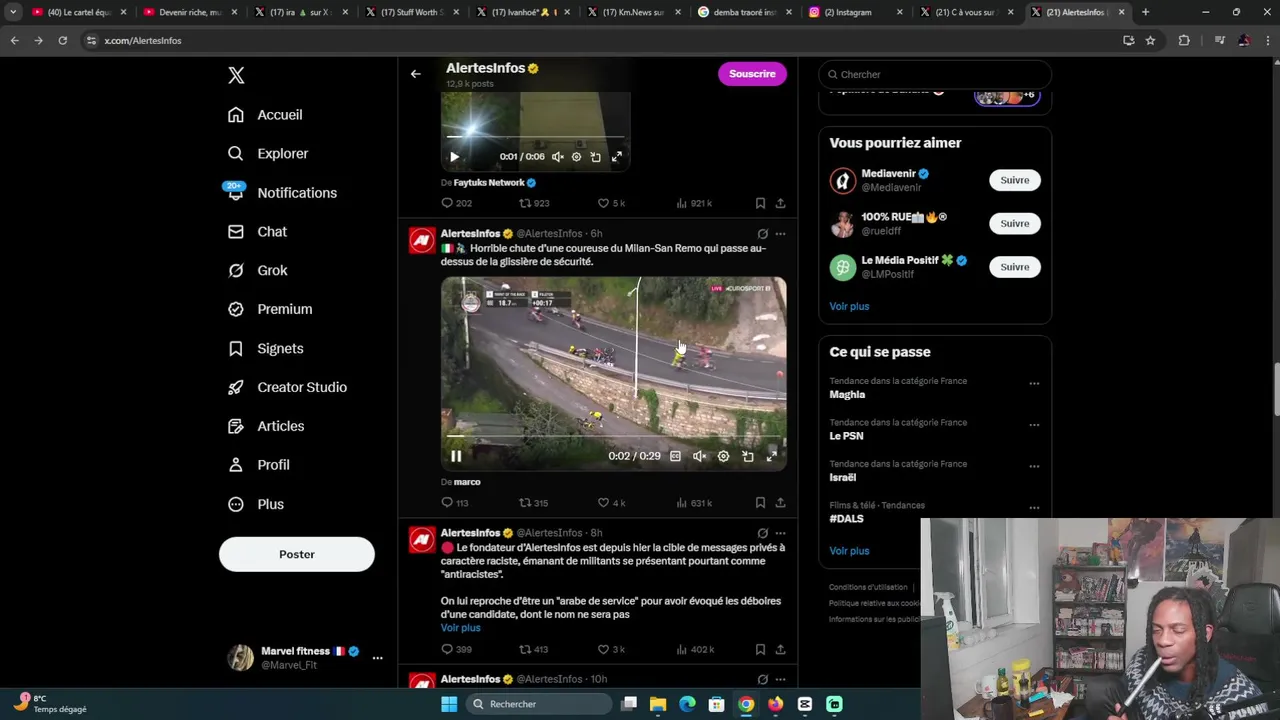This screenshot has width=1280, height=720.
Task: Open Marvel fitness account menu dots
Action: 377,658
